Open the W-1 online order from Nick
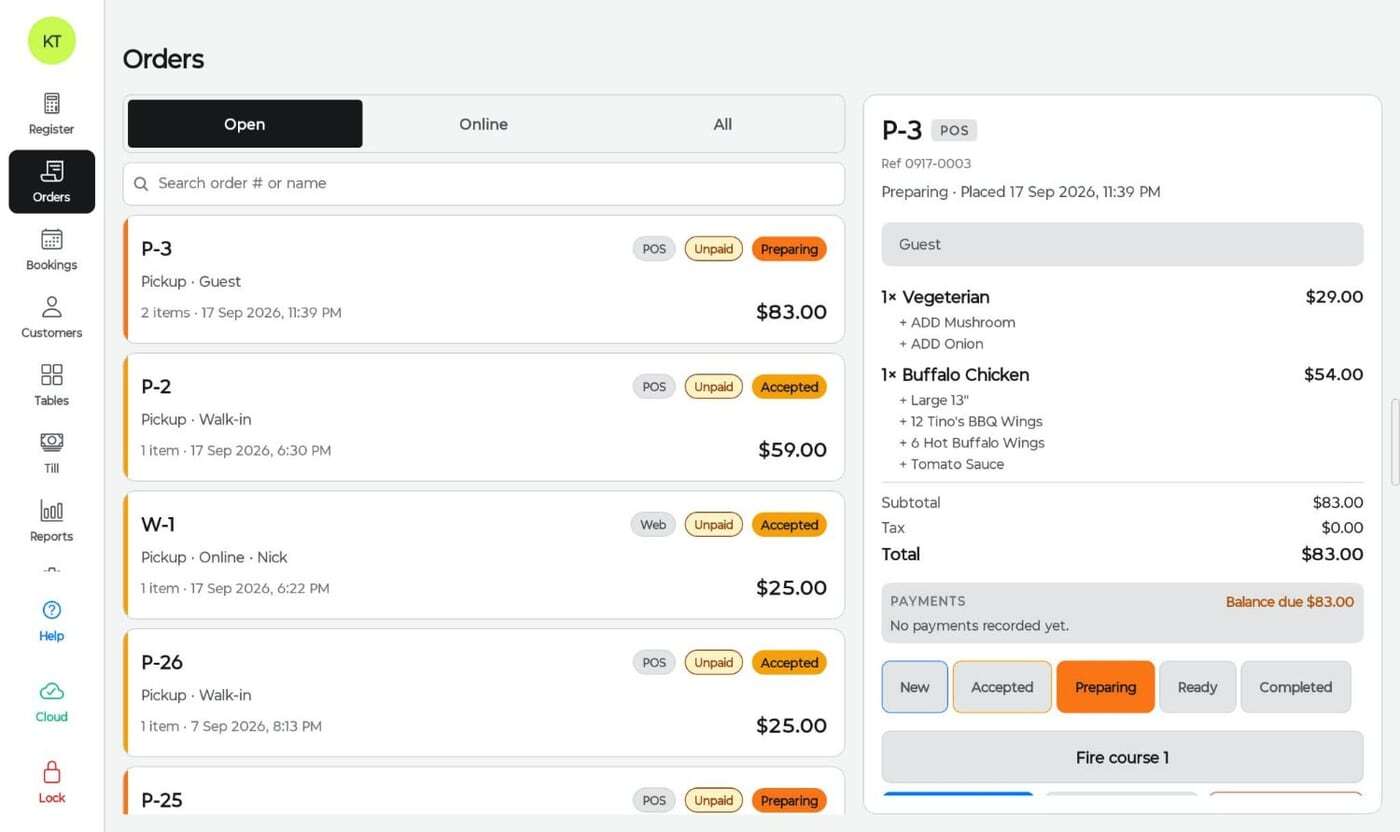The image size is (1400, 832). [x=484, y=555]
